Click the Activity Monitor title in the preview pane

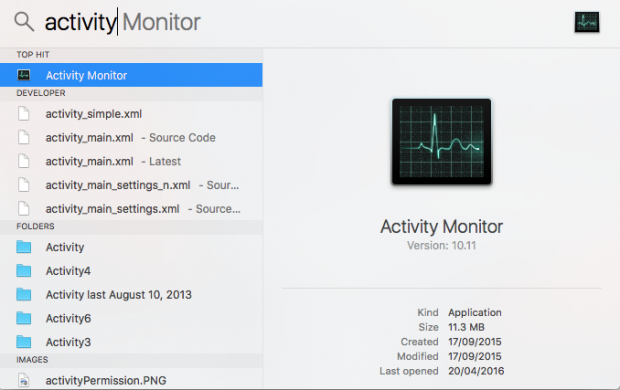pyautogui.click(x=441, y=227)
